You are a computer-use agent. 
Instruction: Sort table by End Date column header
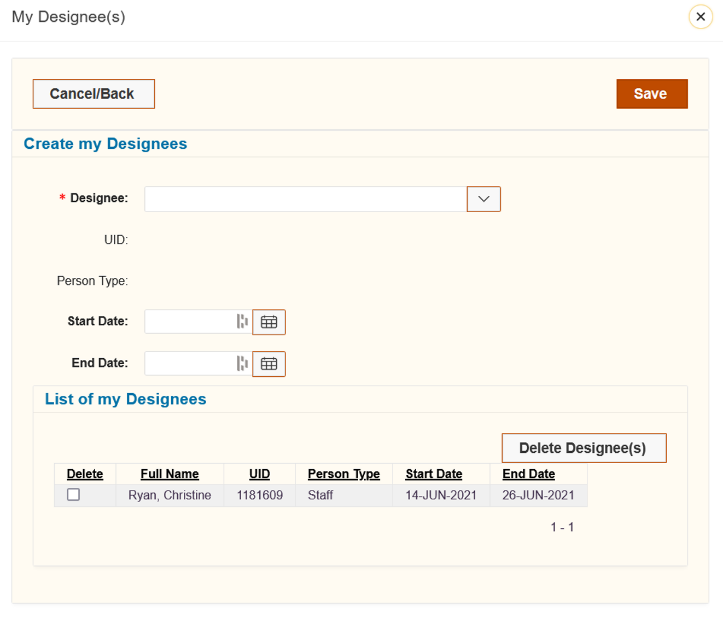[528, 474]
